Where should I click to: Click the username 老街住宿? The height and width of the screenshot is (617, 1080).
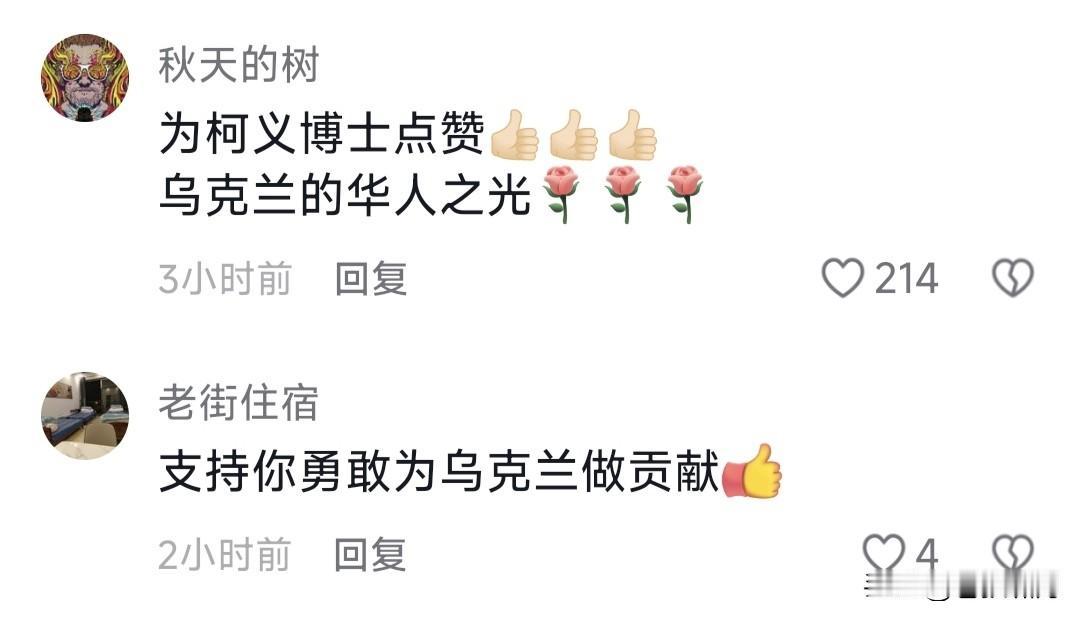point(238,402)
